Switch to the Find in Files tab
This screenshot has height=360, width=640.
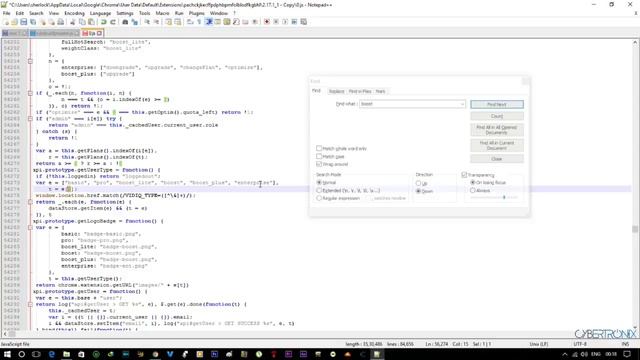360,91
